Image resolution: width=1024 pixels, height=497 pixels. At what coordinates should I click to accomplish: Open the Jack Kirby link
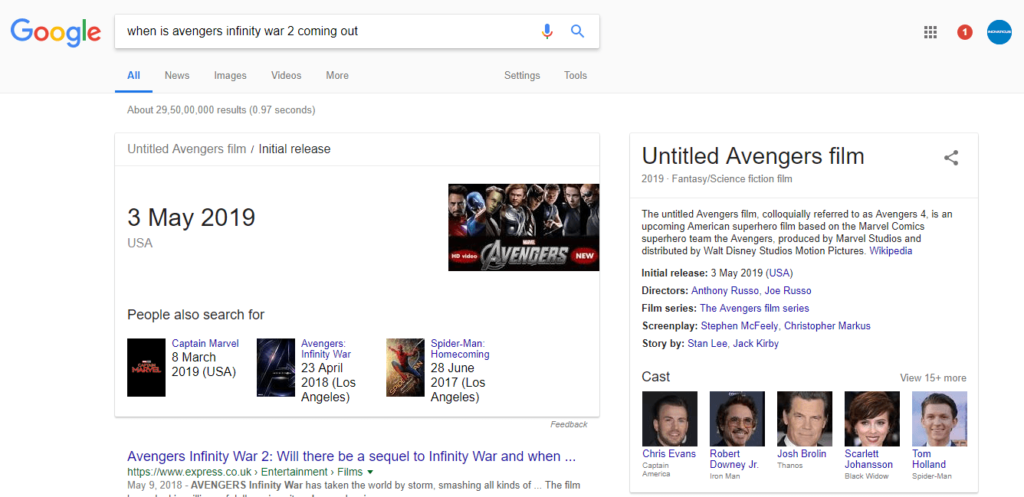click(756, 344)
